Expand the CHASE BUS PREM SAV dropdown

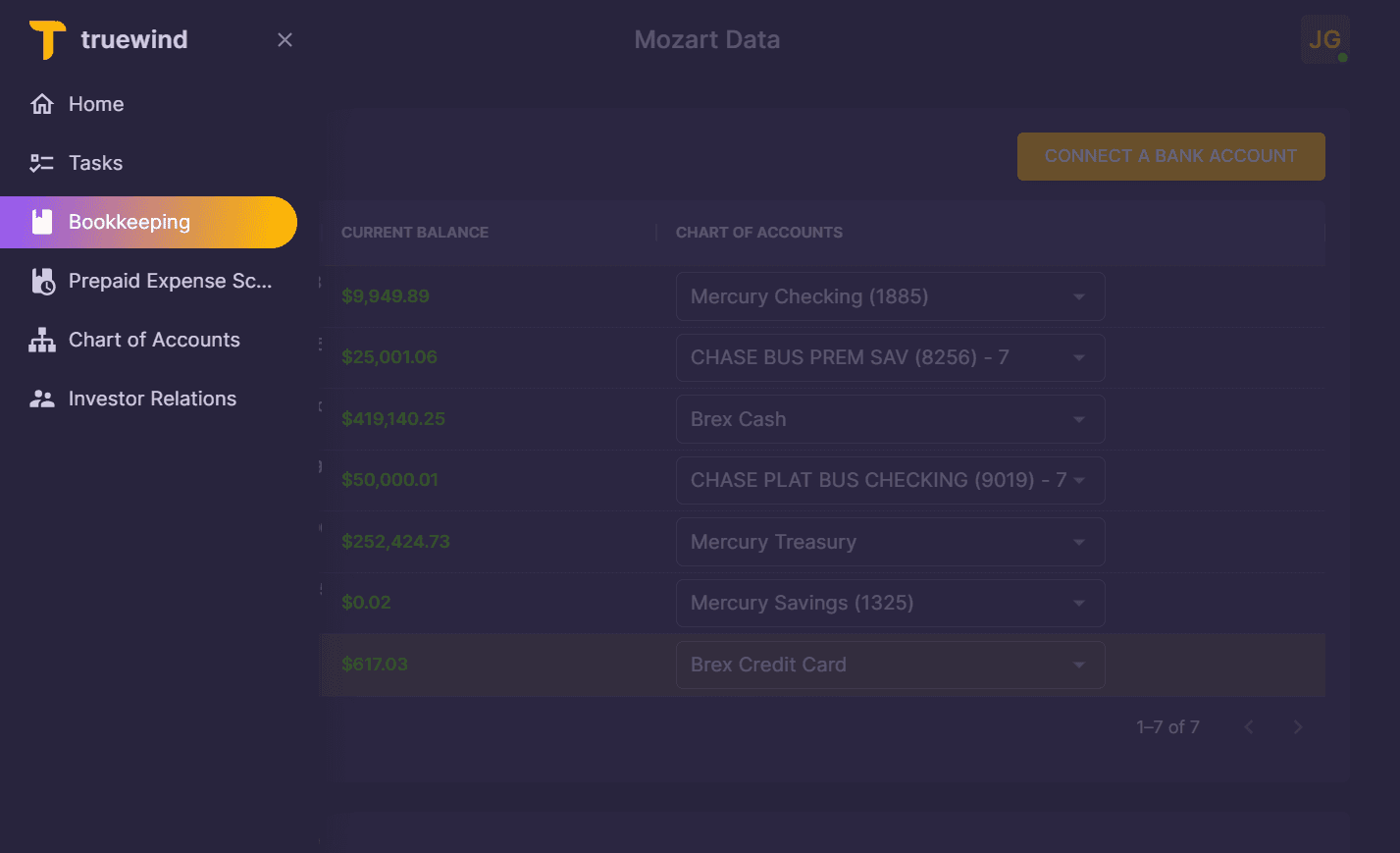pos(1078,357)
